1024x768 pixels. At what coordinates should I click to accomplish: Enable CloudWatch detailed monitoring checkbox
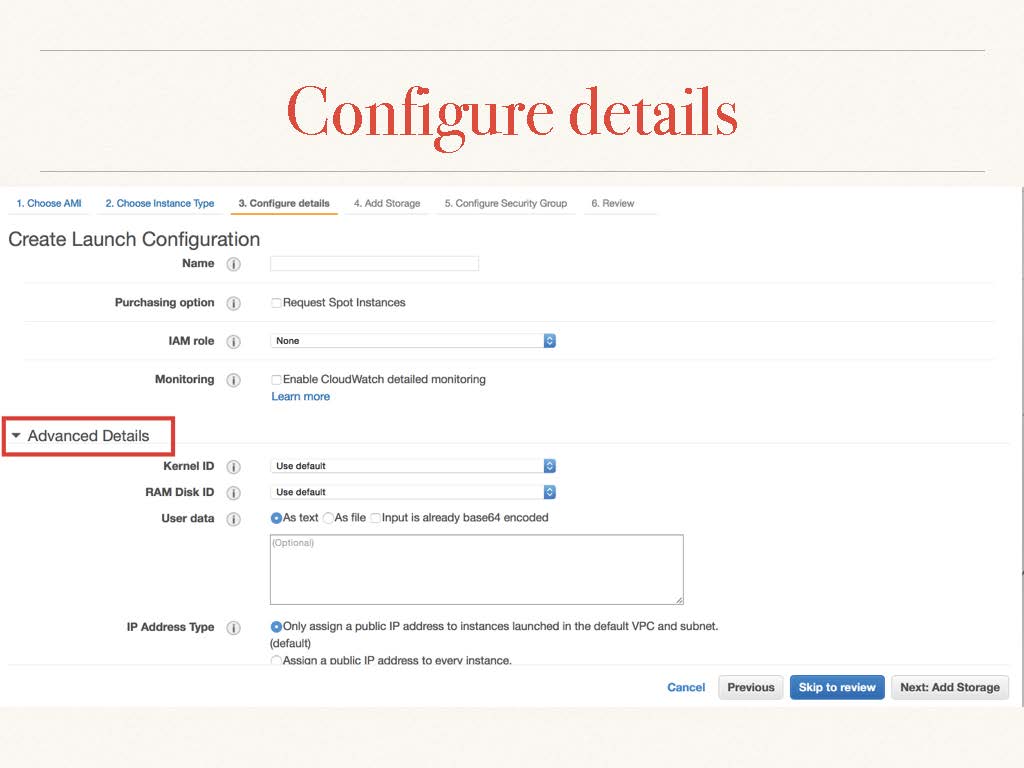277,380
